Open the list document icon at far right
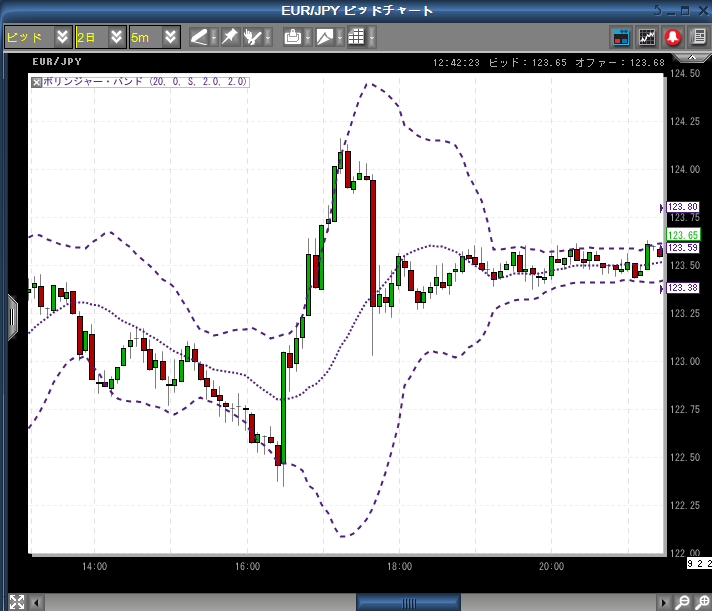712x611 pixels. pos(698,37)
